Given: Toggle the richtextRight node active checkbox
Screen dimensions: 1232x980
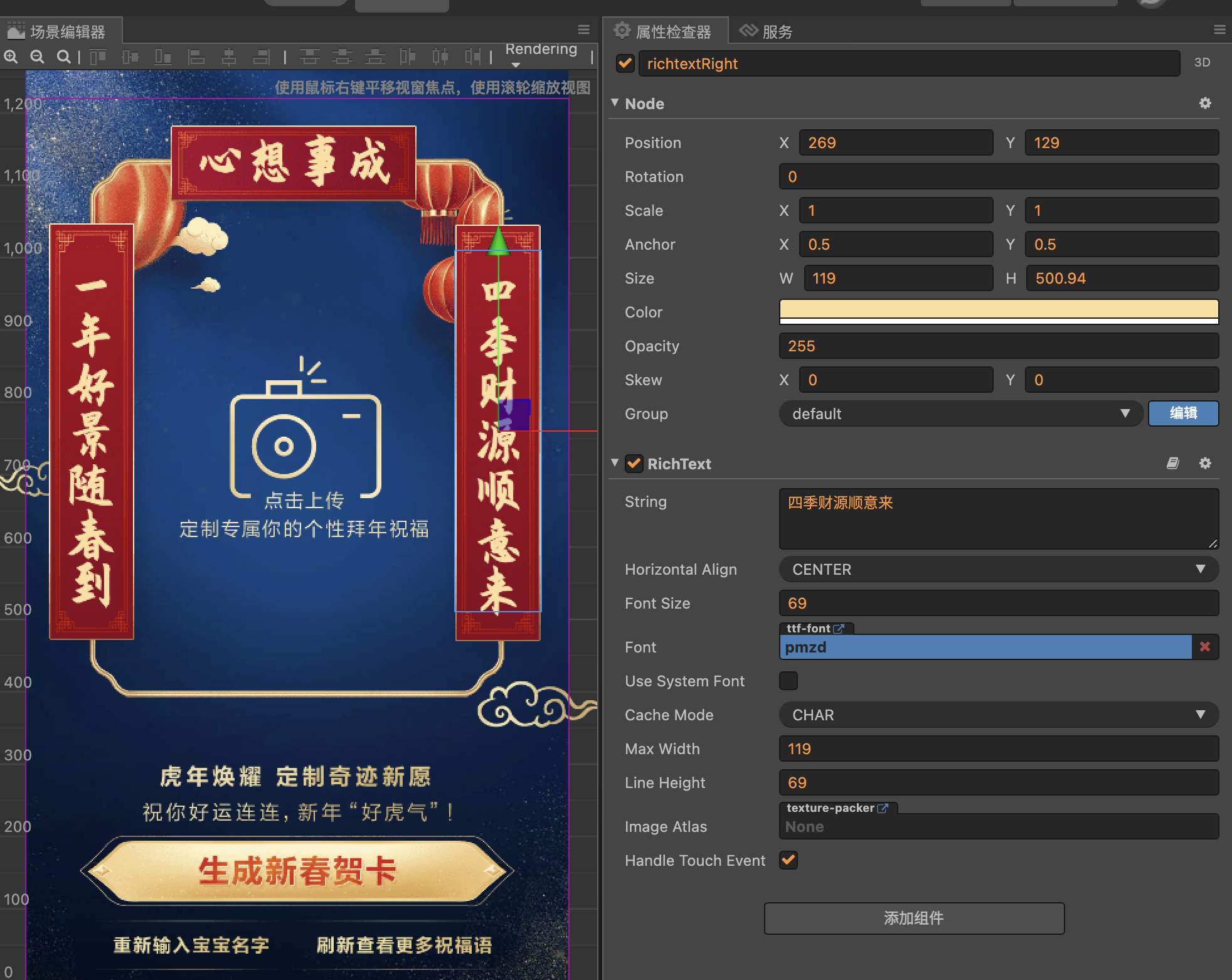Looking at the screenshot, I should [625, 63].
